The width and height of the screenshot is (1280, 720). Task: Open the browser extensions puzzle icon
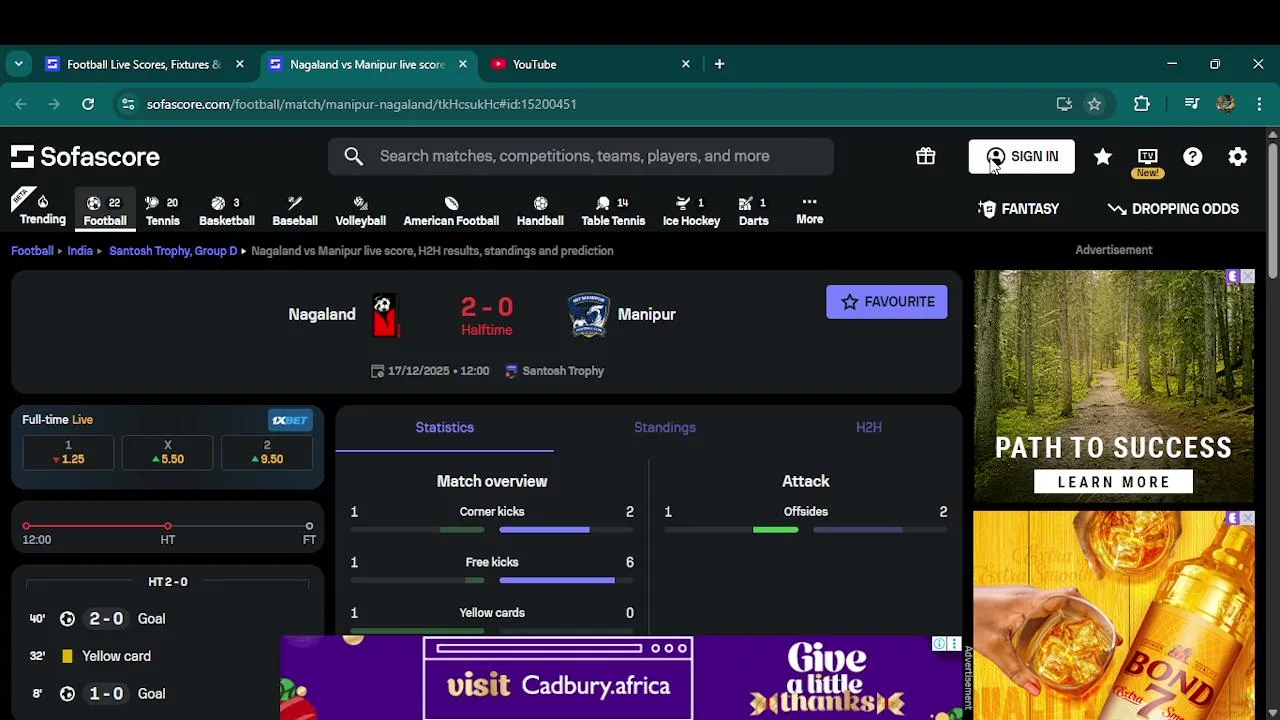(x=1141, y=104)
